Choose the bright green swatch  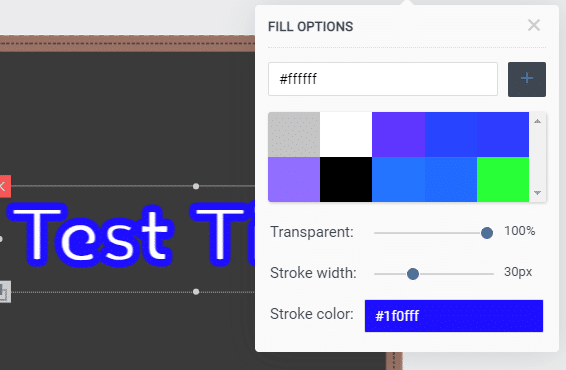point(503,179)
